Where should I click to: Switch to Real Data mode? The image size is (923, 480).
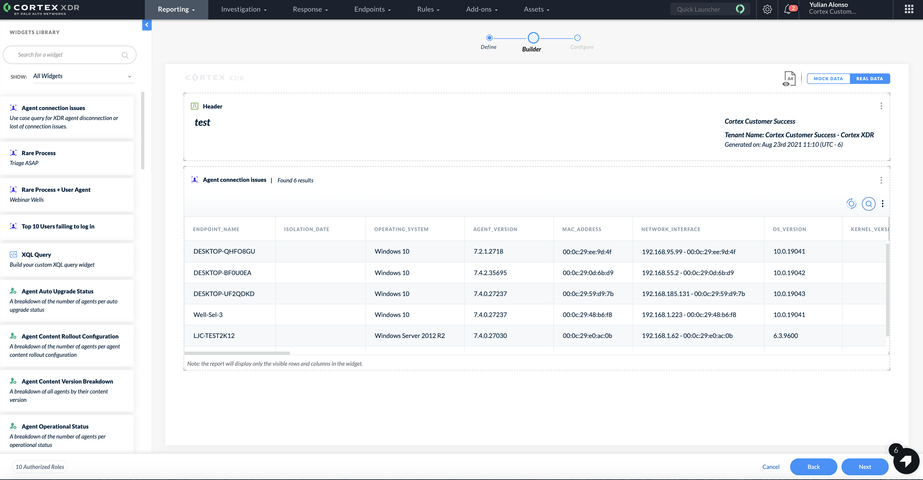click(869, 79)
